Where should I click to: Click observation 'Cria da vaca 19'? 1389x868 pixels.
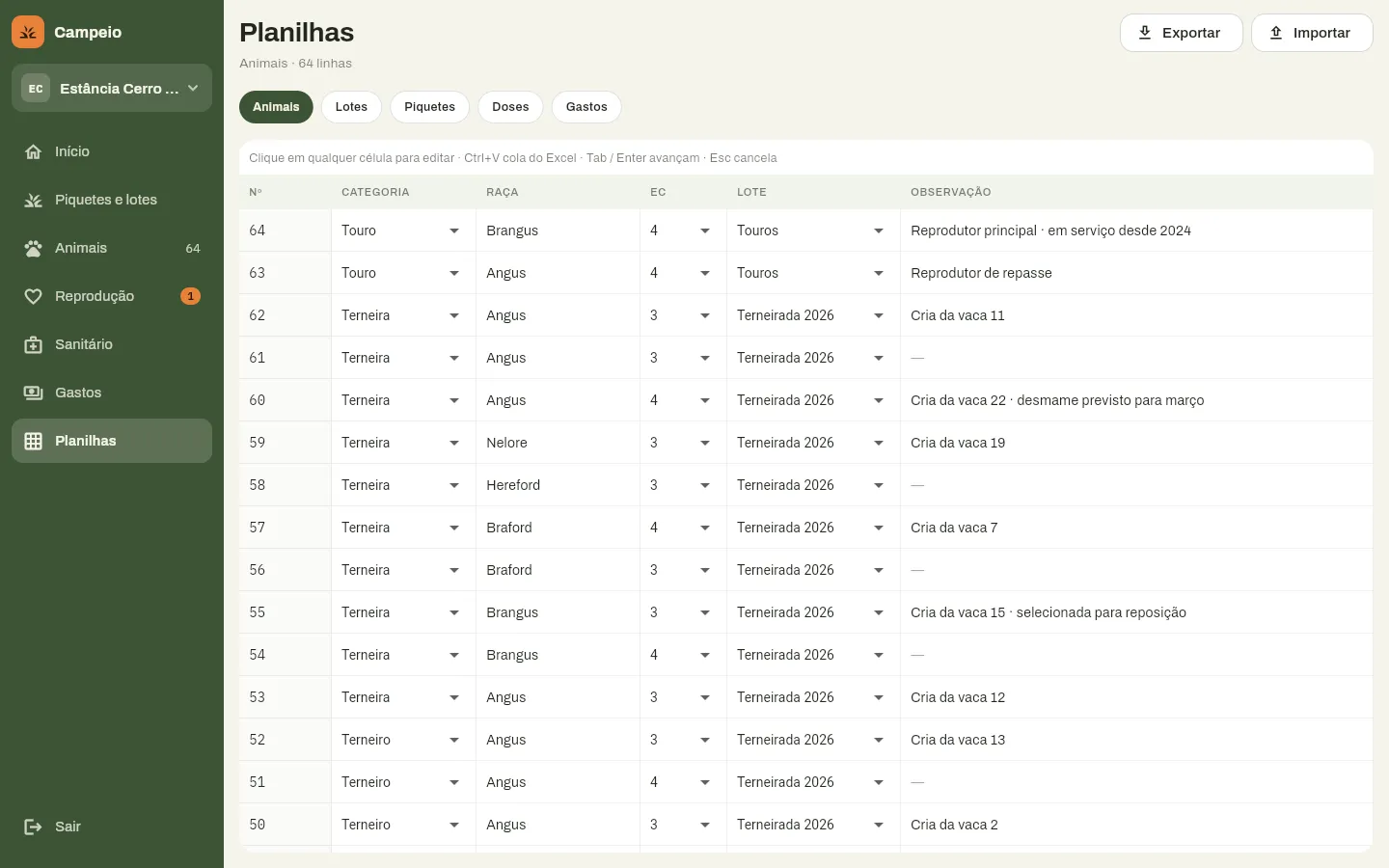point(1136,443)
